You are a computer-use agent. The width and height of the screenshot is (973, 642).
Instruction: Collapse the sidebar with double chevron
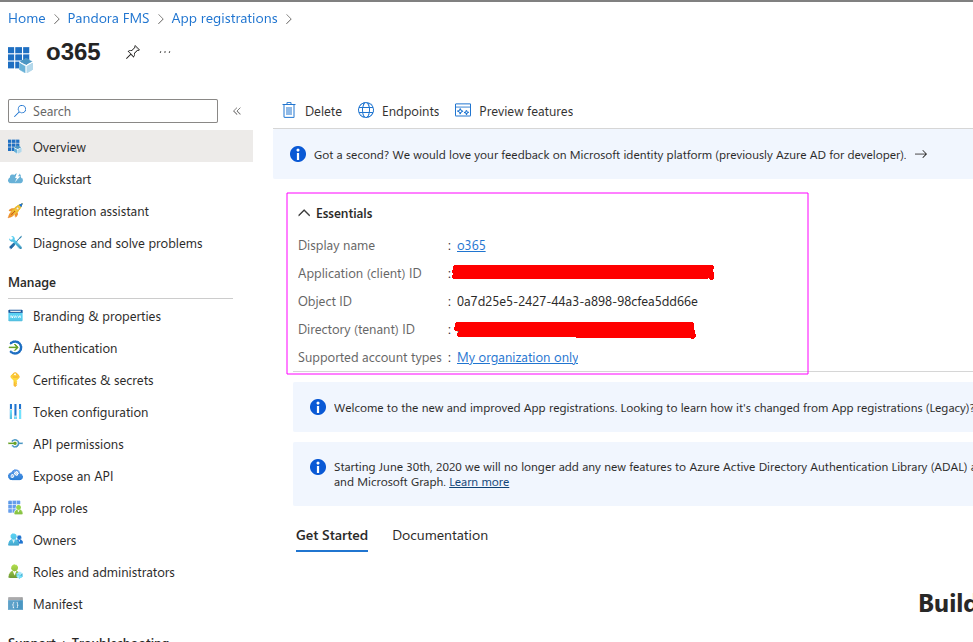237,111
